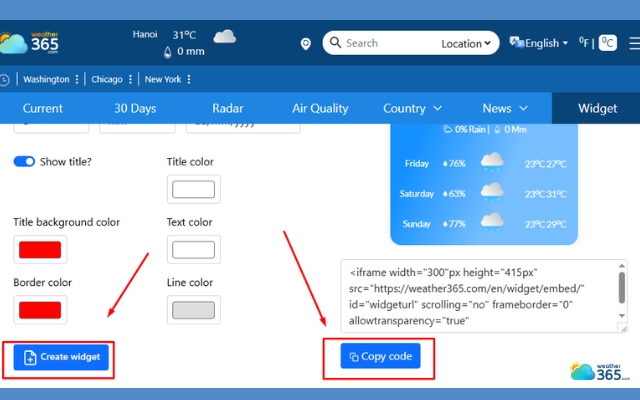This screenshot has height=400, width=640.
Task: Open the English language dropdown
Action: (540, 43)
